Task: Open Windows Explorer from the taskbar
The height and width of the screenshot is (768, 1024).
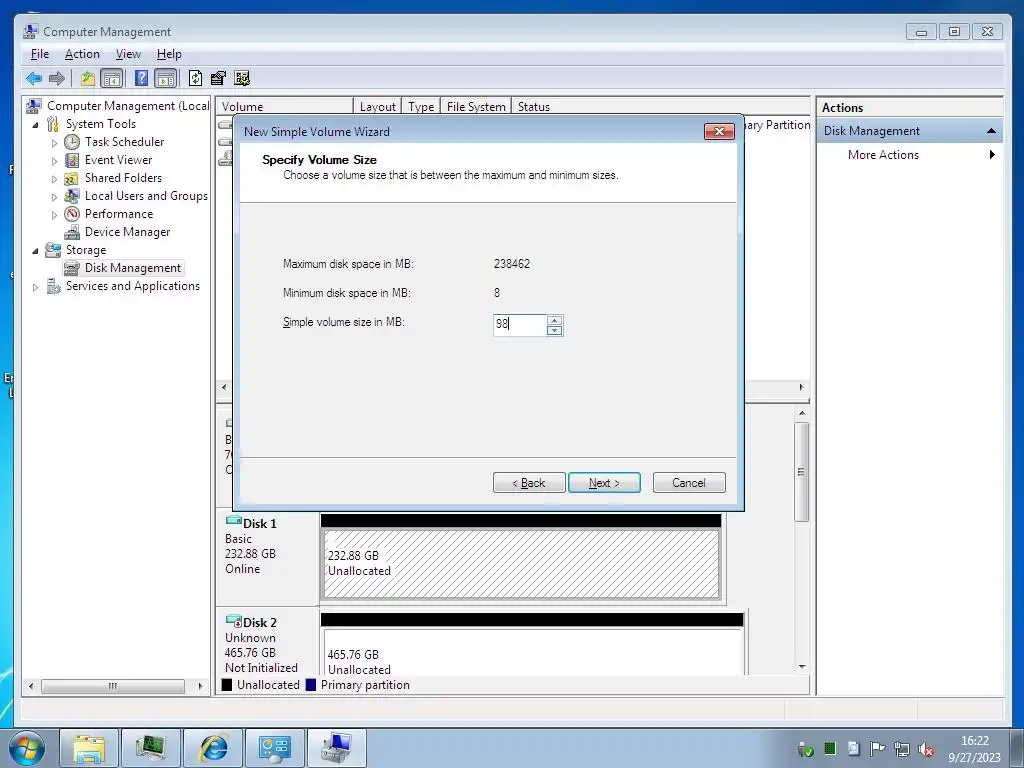Action: tap(88, 748)
